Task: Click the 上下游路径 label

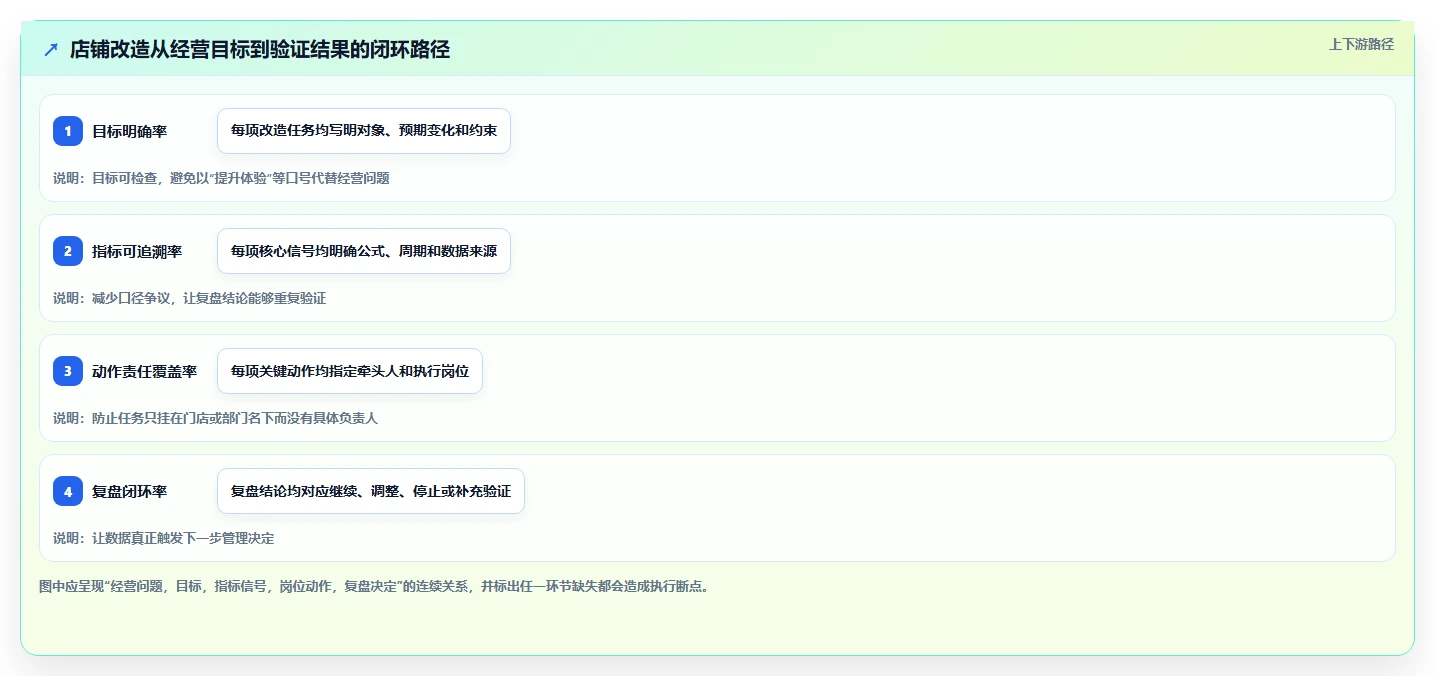Action: pos(1361,44)
